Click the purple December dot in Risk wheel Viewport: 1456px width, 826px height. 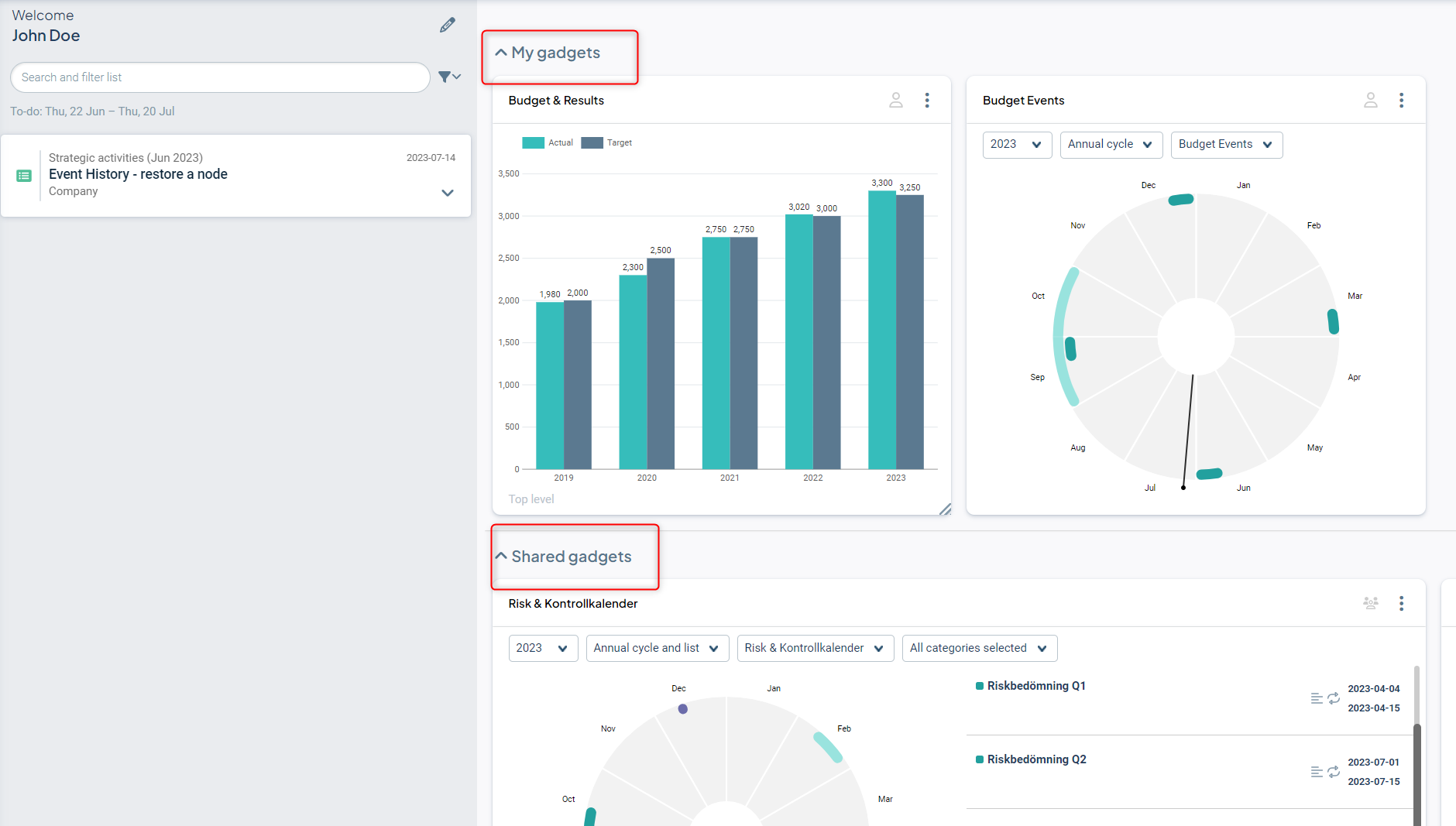[x=682, y=708]
